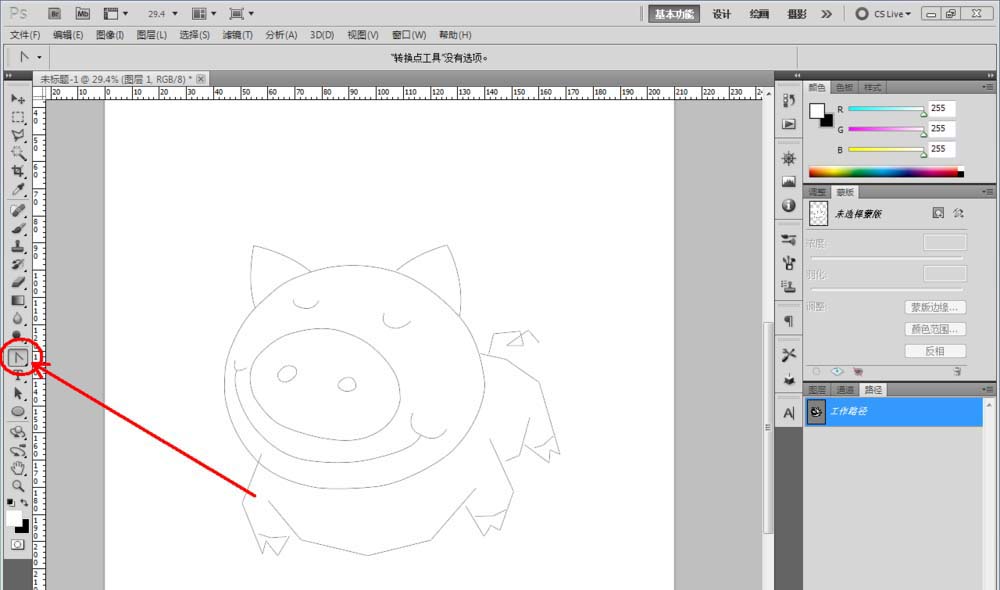The width and height of the screenshot is (1000, 590).
Task: Reset default foreground and background colors
Action: pyautogui.click(x=11, y=503)
